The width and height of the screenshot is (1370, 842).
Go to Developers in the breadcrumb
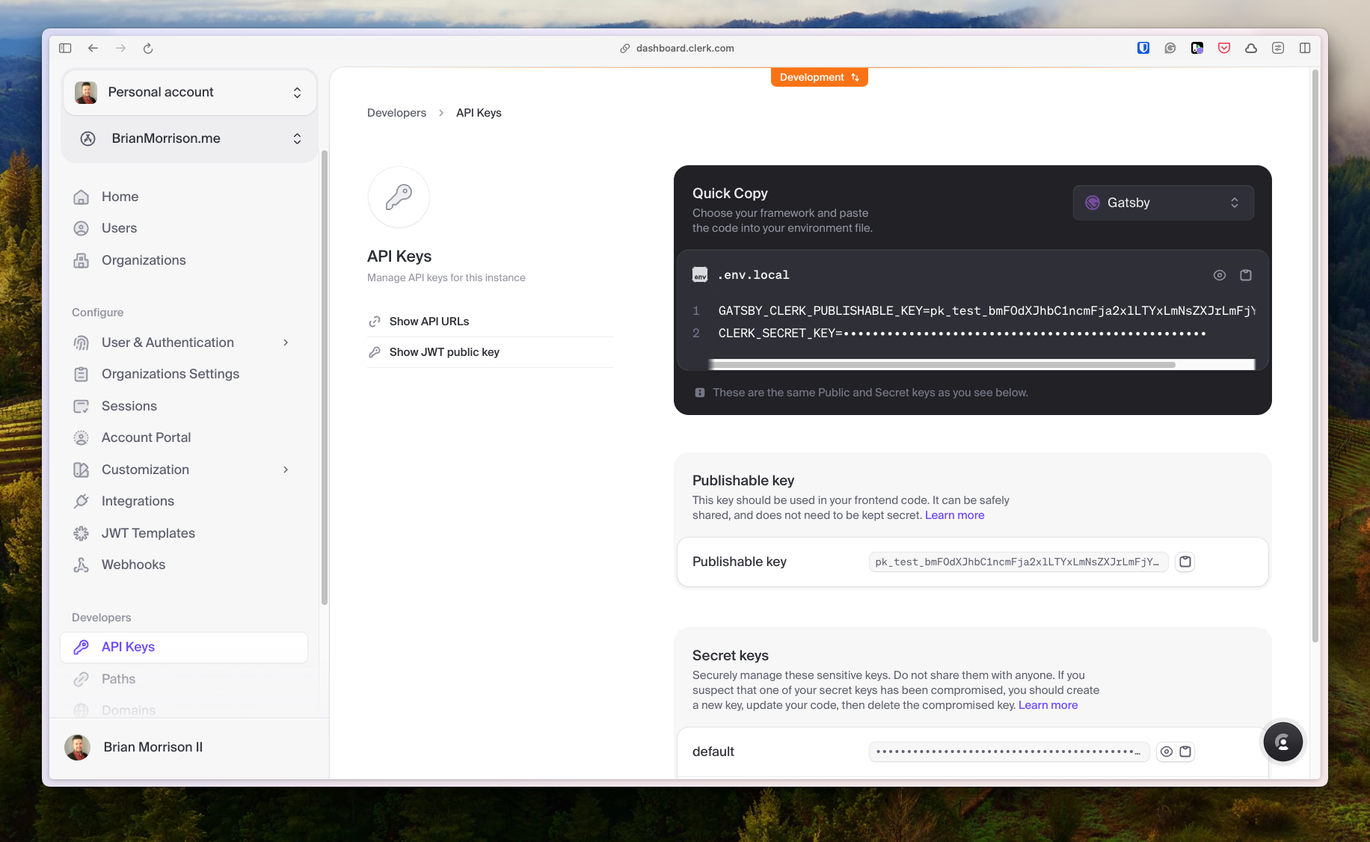[x=396, y=113]
